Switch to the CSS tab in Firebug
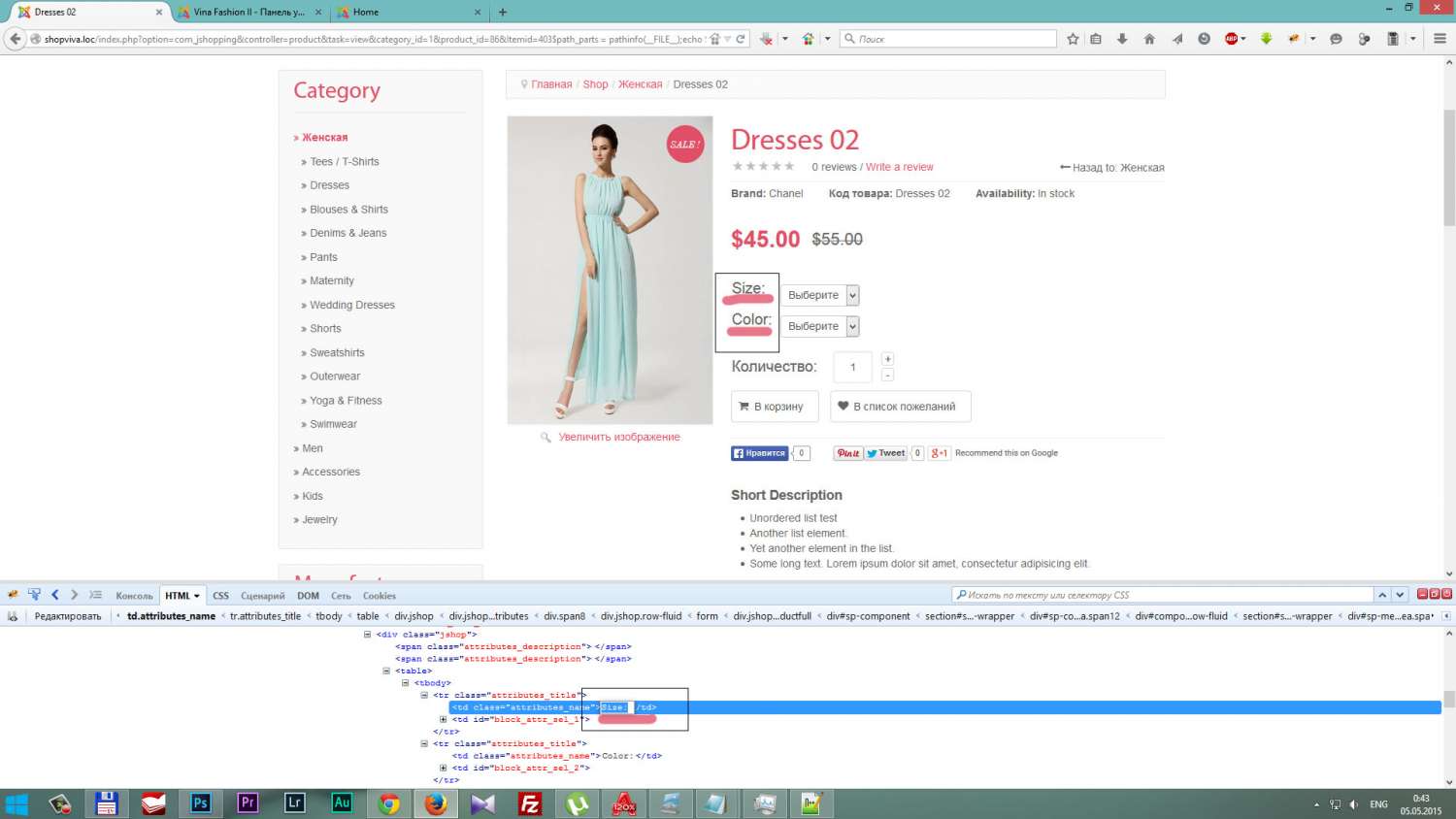Image resolution: width=1456 pixels, height=819 pixels. [x=220, y=596]
